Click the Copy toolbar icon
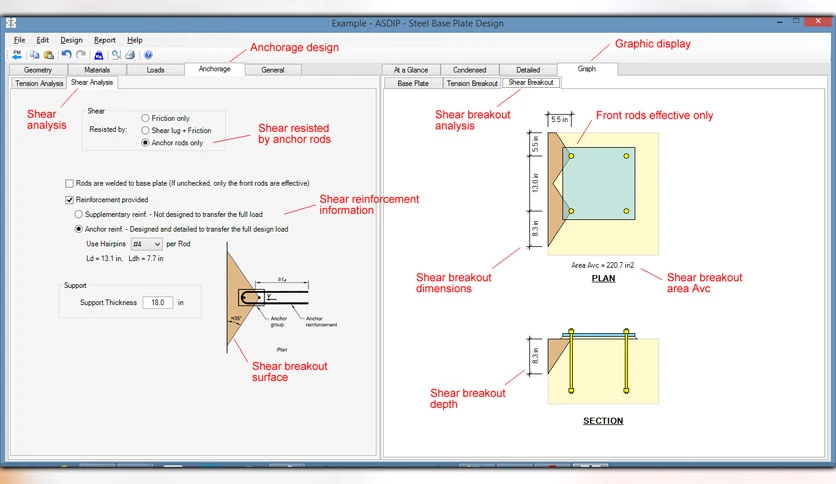This screenshot has width=836, height=484. tap(35, 54)
